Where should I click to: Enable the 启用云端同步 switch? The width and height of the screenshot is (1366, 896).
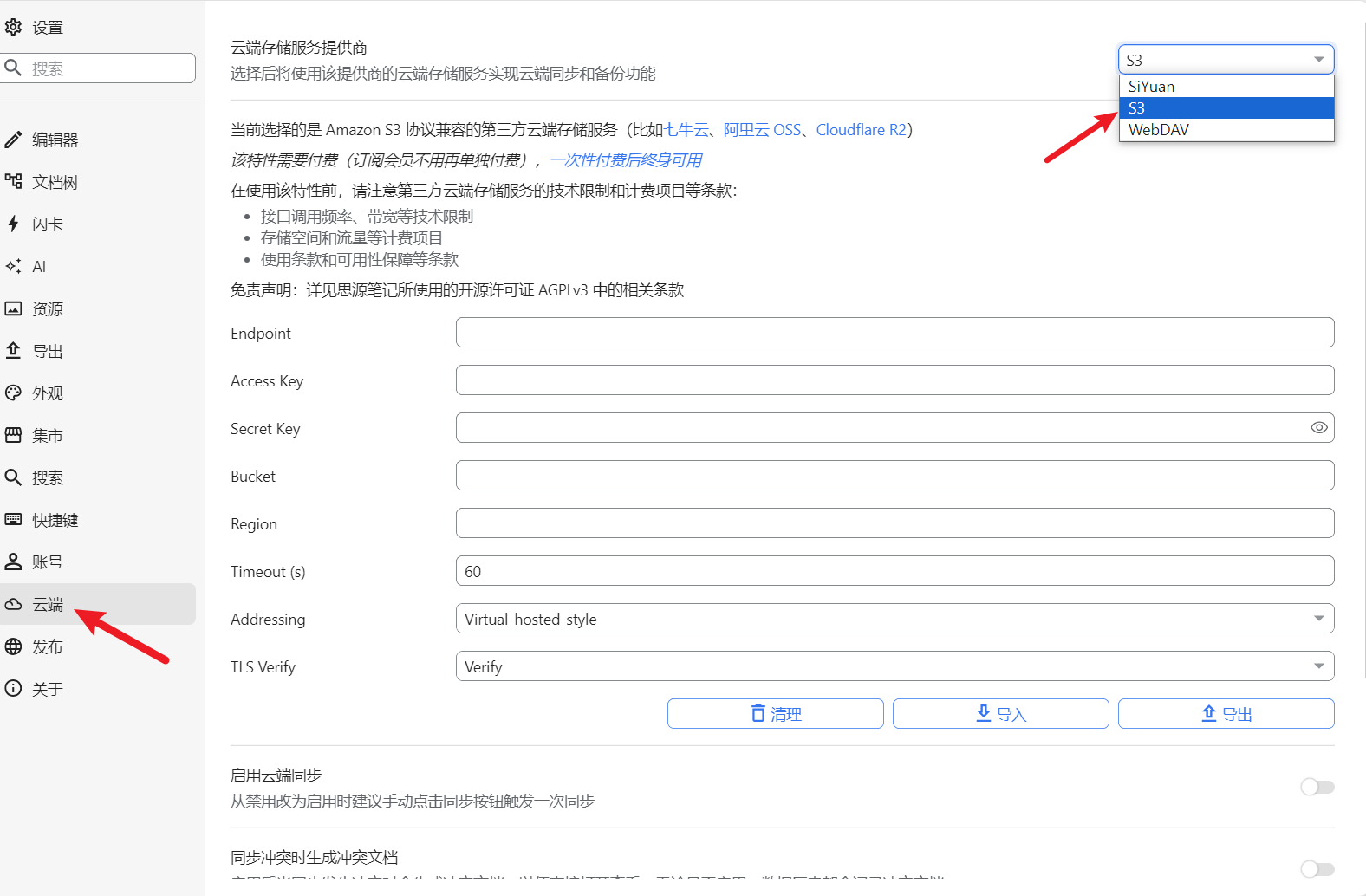1317,787
